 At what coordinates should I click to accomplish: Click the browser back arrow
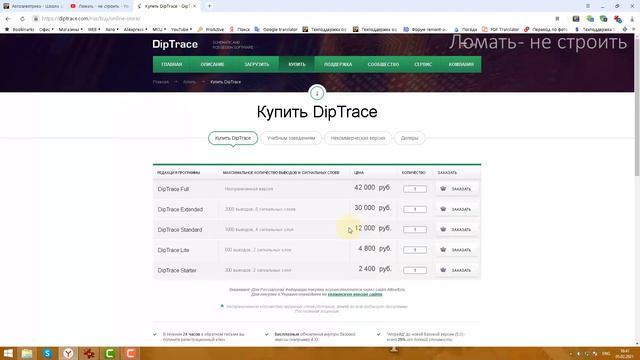[x=8, y=19]
